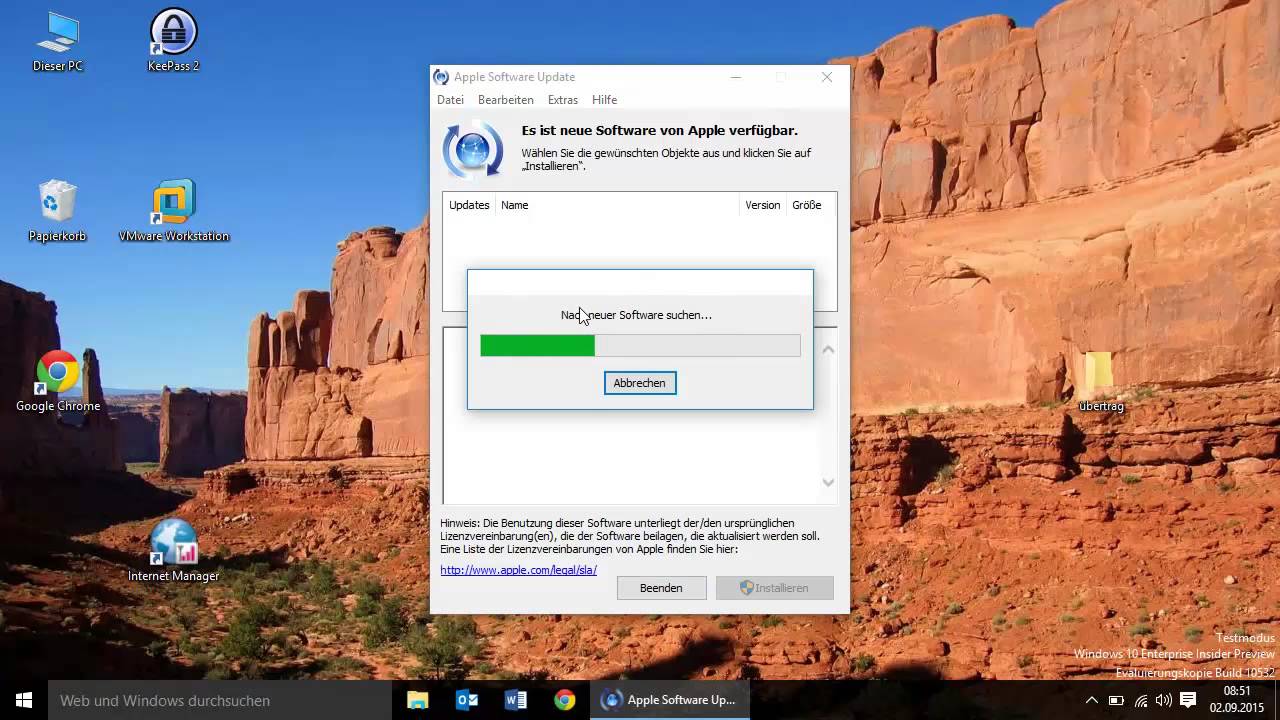Viewport: 1280px width, 720px height.
Task: Open Dieser PC desktop icon
Action: click(58, 42)
